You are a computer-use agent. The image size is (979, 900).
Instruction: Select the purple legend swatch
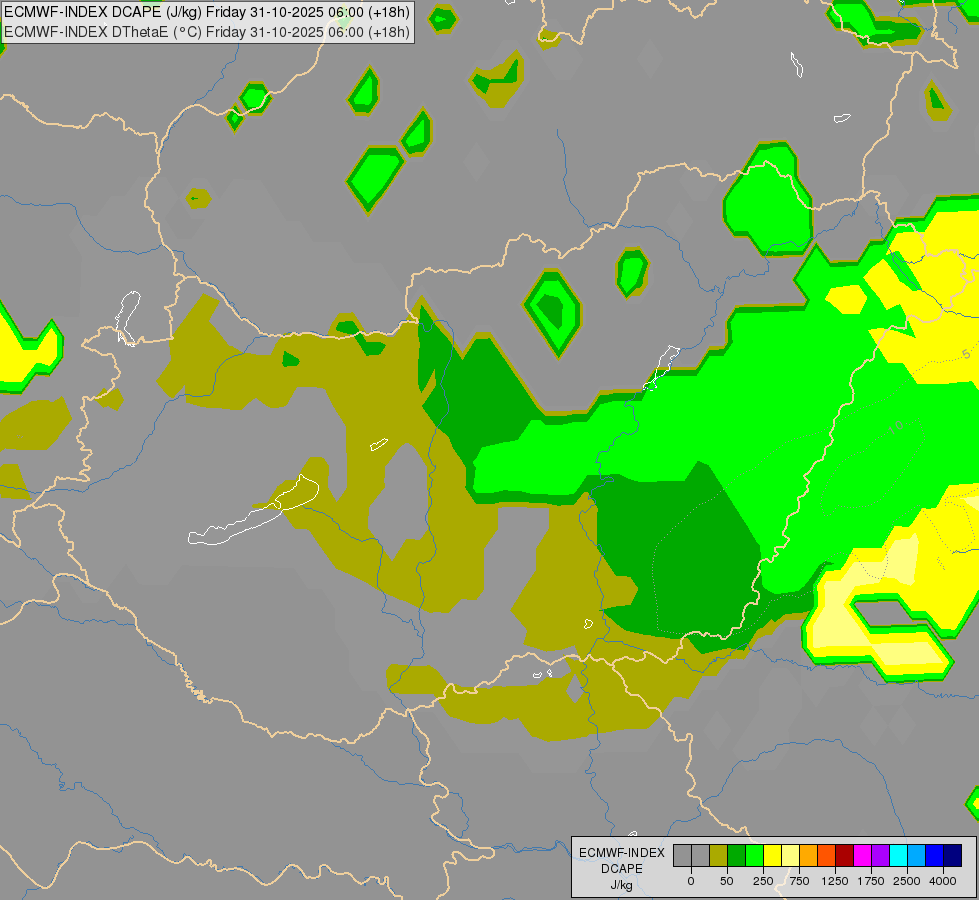pyautogui.click(x=880, y=855)
